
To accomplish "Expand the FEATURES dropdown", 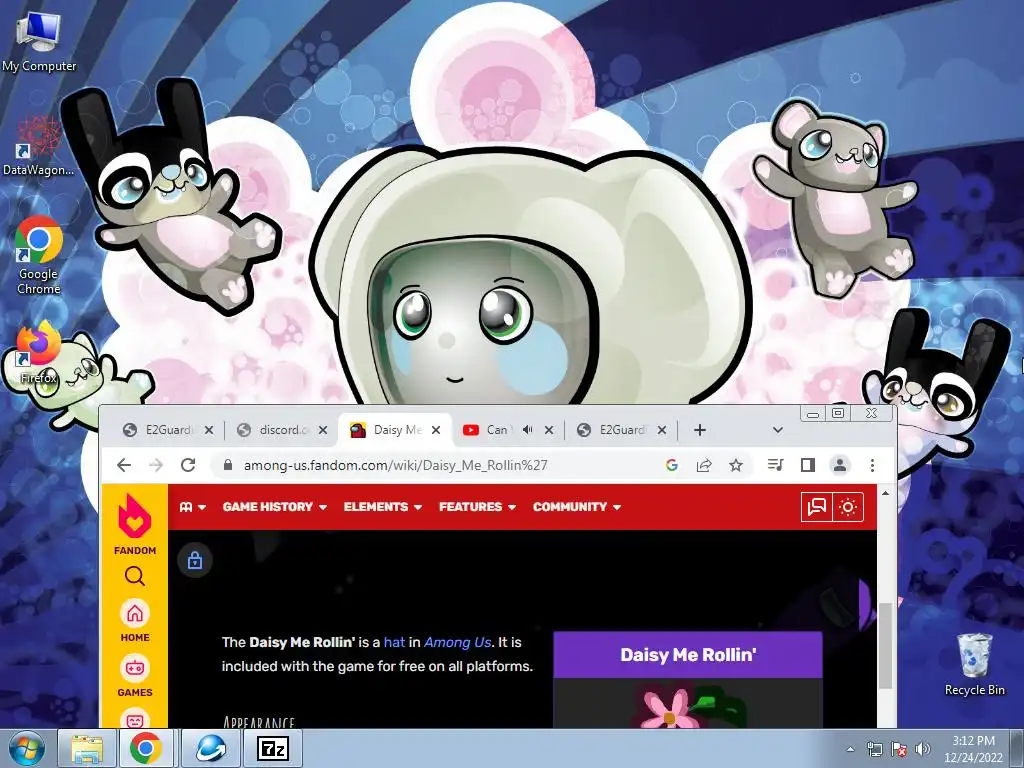I will point(477,507).
